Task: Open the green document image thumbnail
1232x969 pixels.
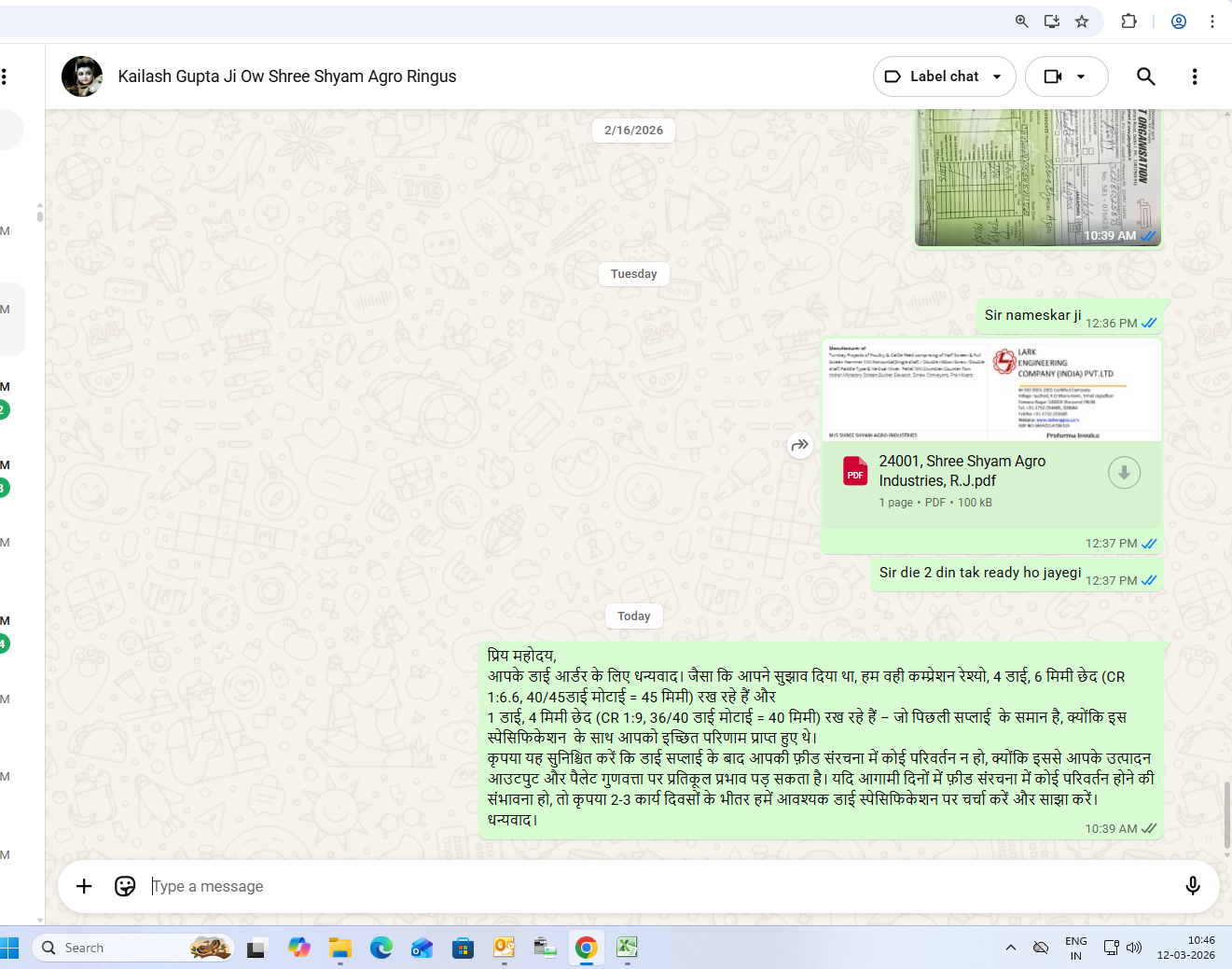Action: 1037,177
